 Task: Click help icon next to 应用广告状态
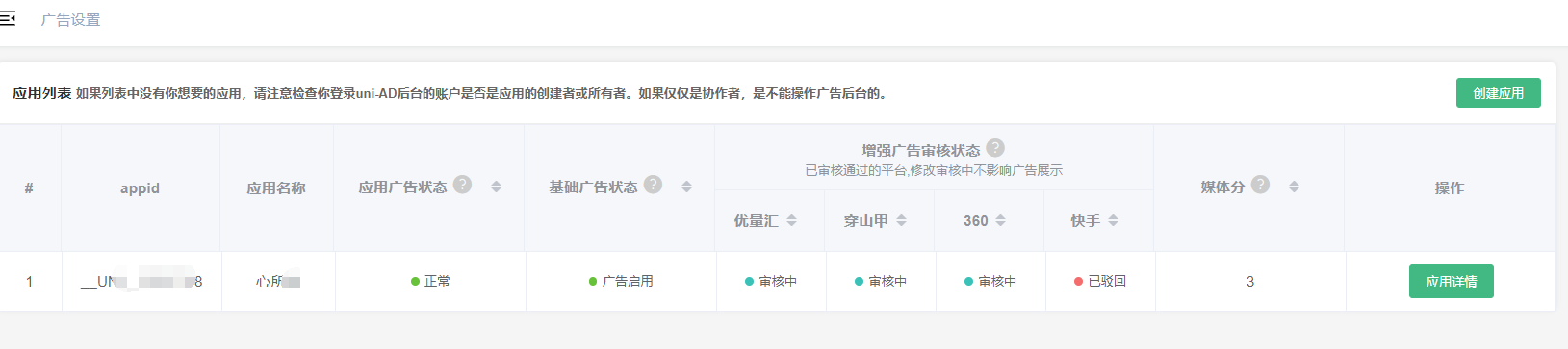point(463,185)
